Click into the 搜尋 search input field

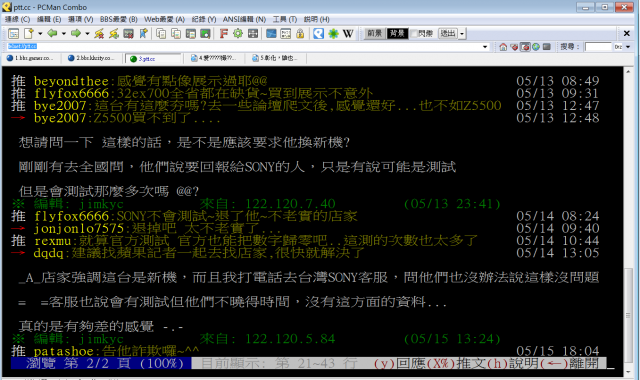tap(598, 47)
